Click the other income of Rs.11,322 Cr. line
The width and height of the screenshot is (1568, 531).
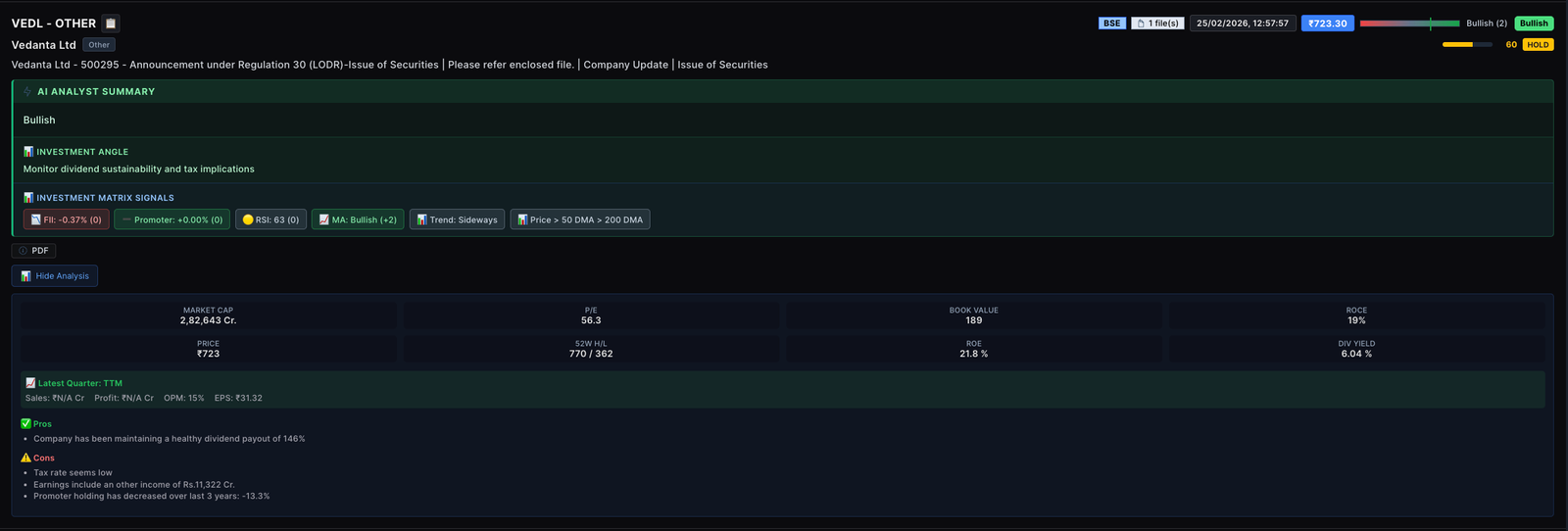pos(134,485)
